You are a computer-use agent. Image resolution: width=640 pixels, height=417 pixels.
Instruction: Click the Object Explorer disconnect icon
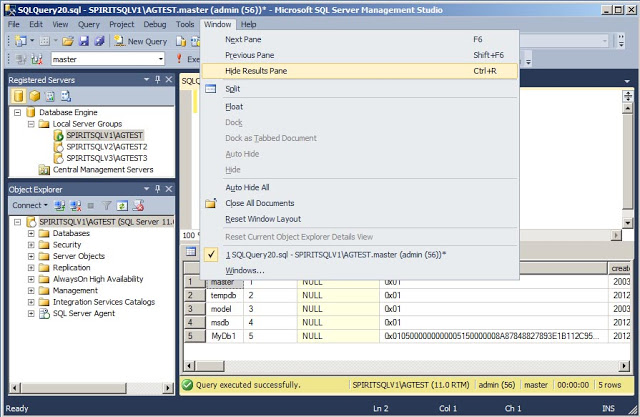coord(76,205)
